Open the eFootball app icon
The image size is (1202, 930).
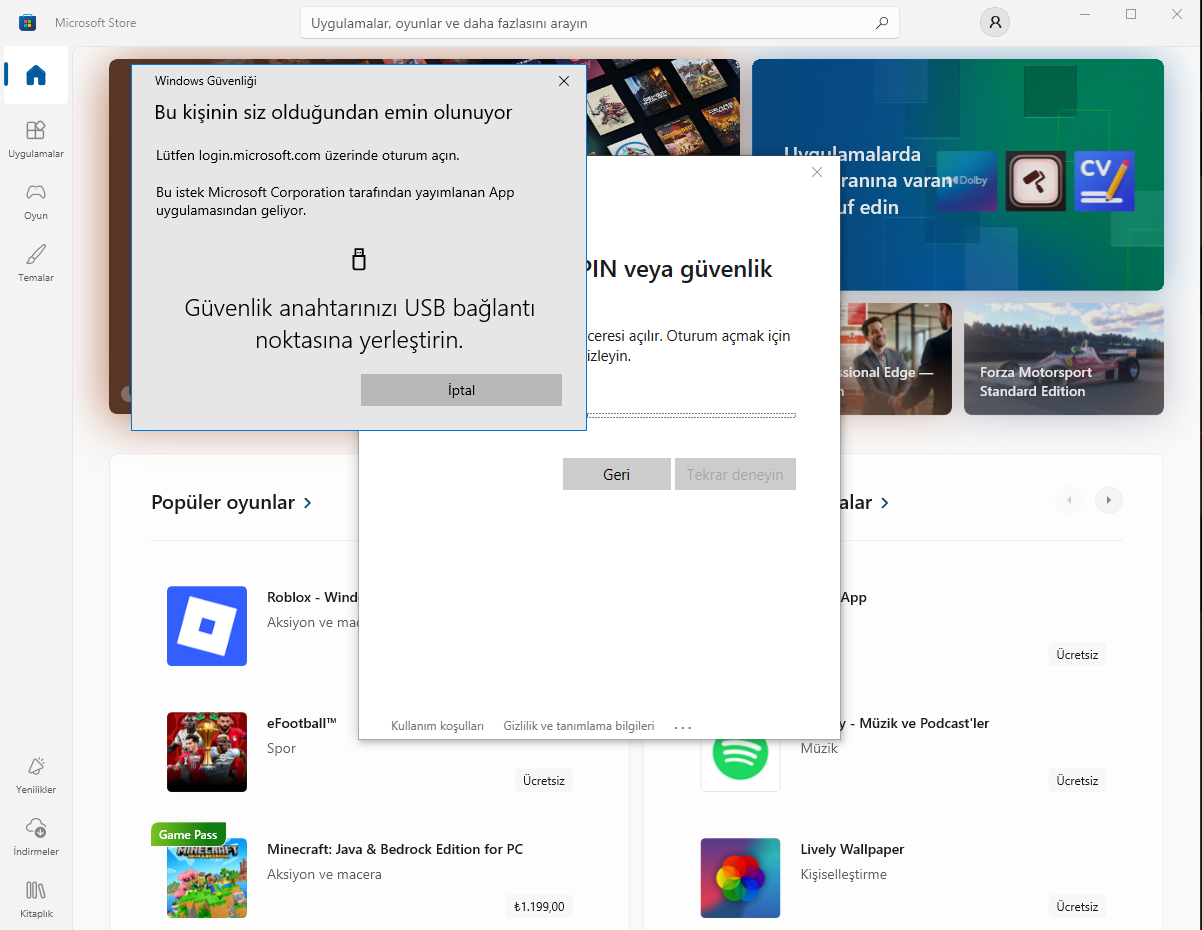click(207, 752)
